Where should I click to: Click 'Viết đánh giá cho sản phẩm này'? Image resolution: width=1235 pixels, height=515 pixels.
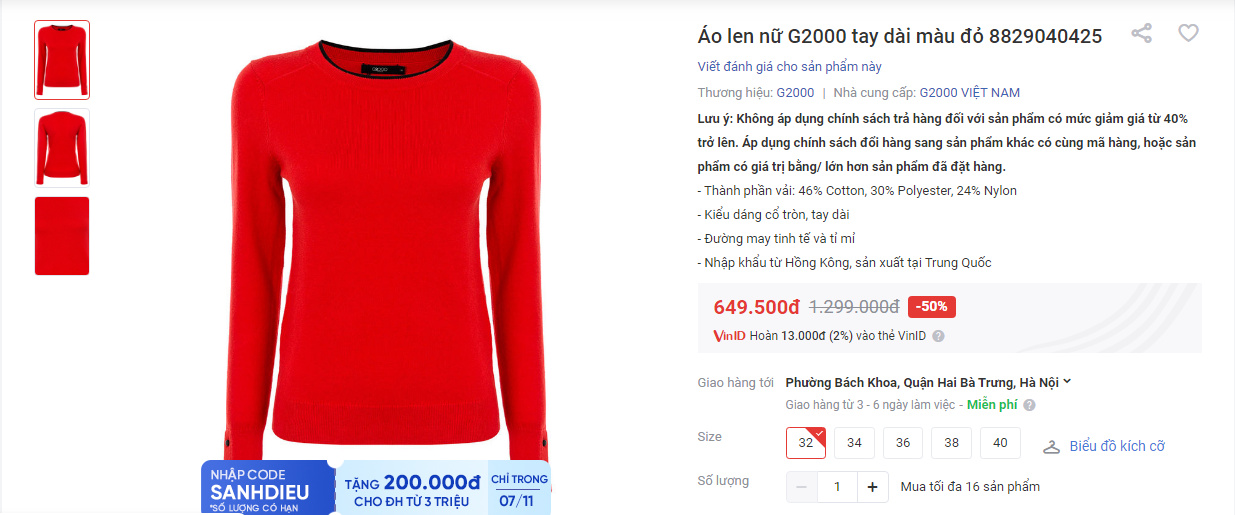click(x=790, y=67)
